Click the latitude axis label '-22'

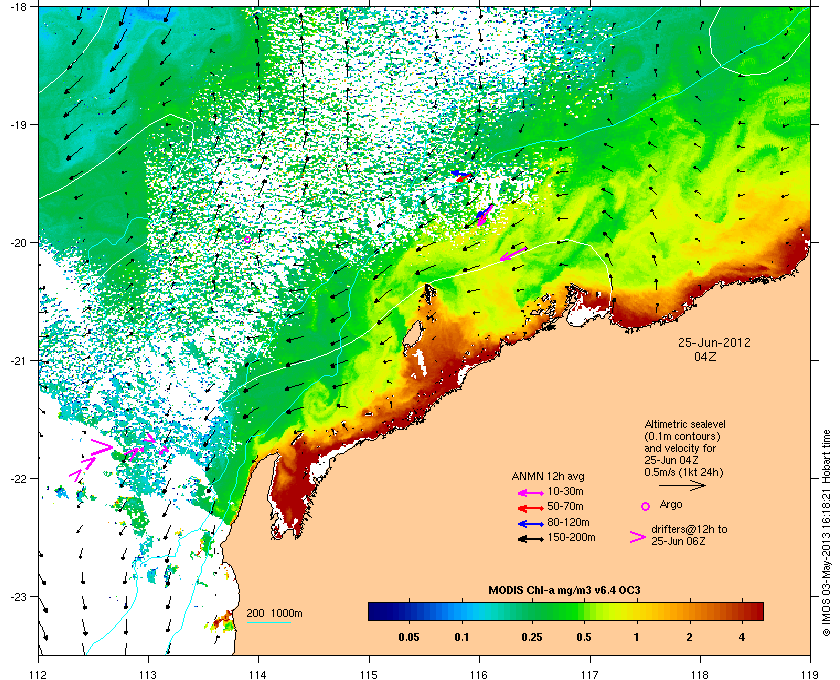pyautogui.click(x=18, y=478)
